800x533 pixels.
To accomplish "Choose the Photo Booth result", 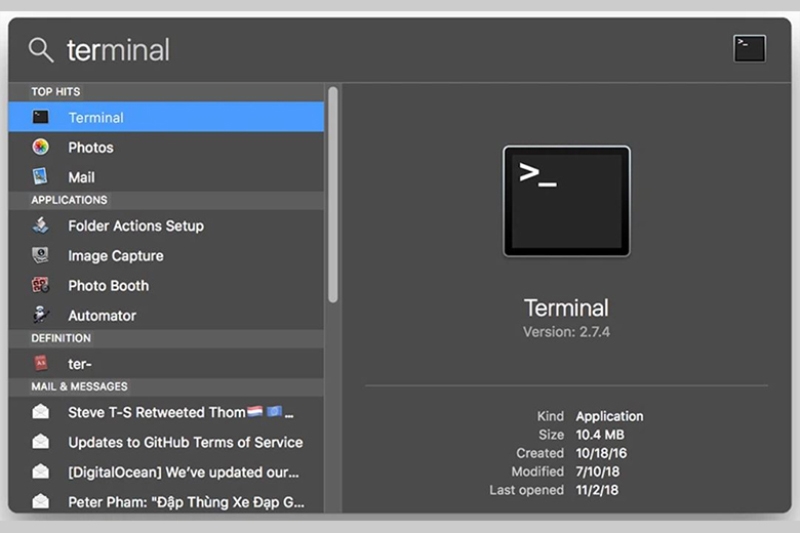I will point(166,286).
